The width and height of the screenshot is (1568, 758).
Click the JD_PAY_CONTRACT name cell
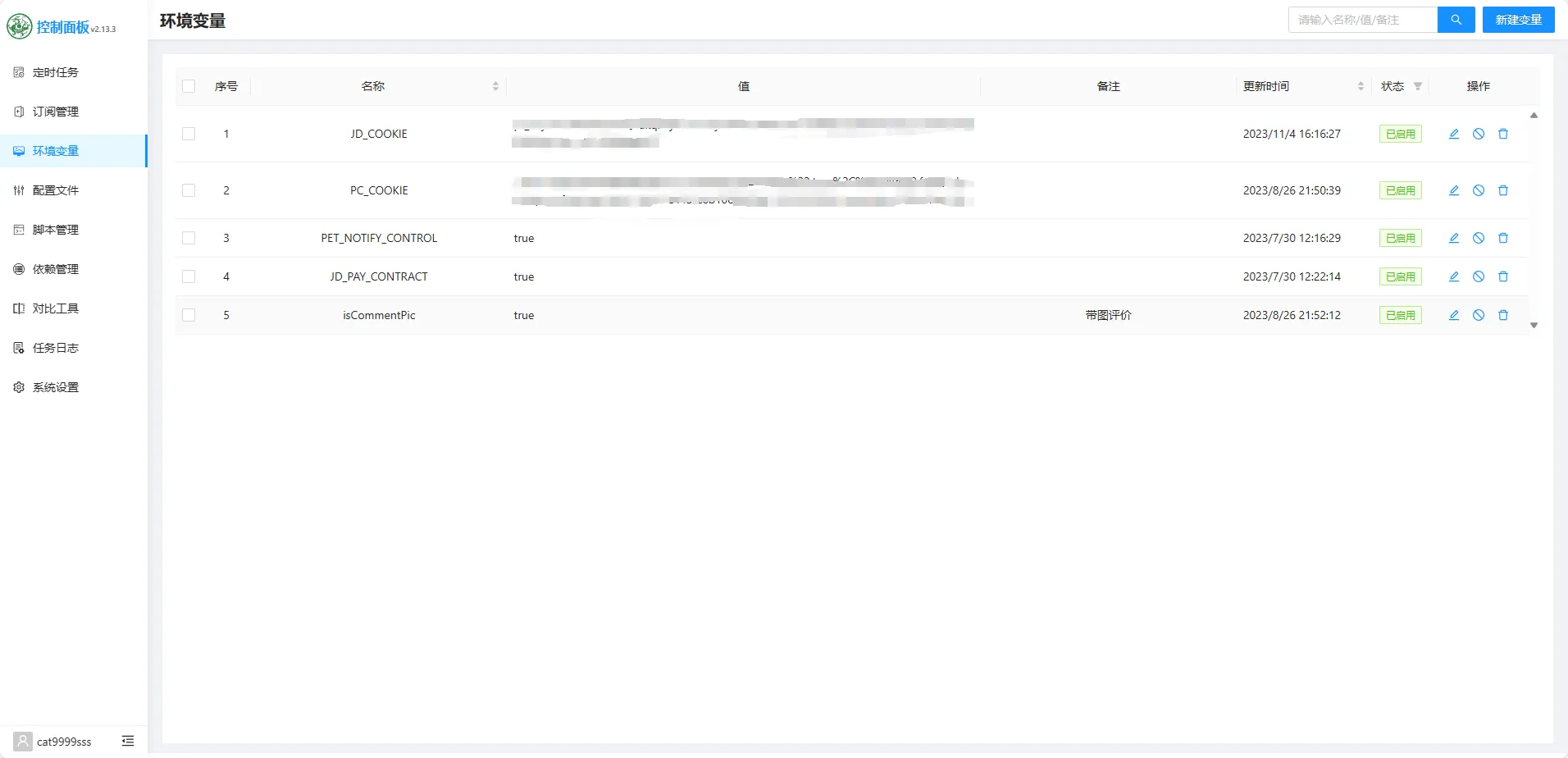[379, 276]
